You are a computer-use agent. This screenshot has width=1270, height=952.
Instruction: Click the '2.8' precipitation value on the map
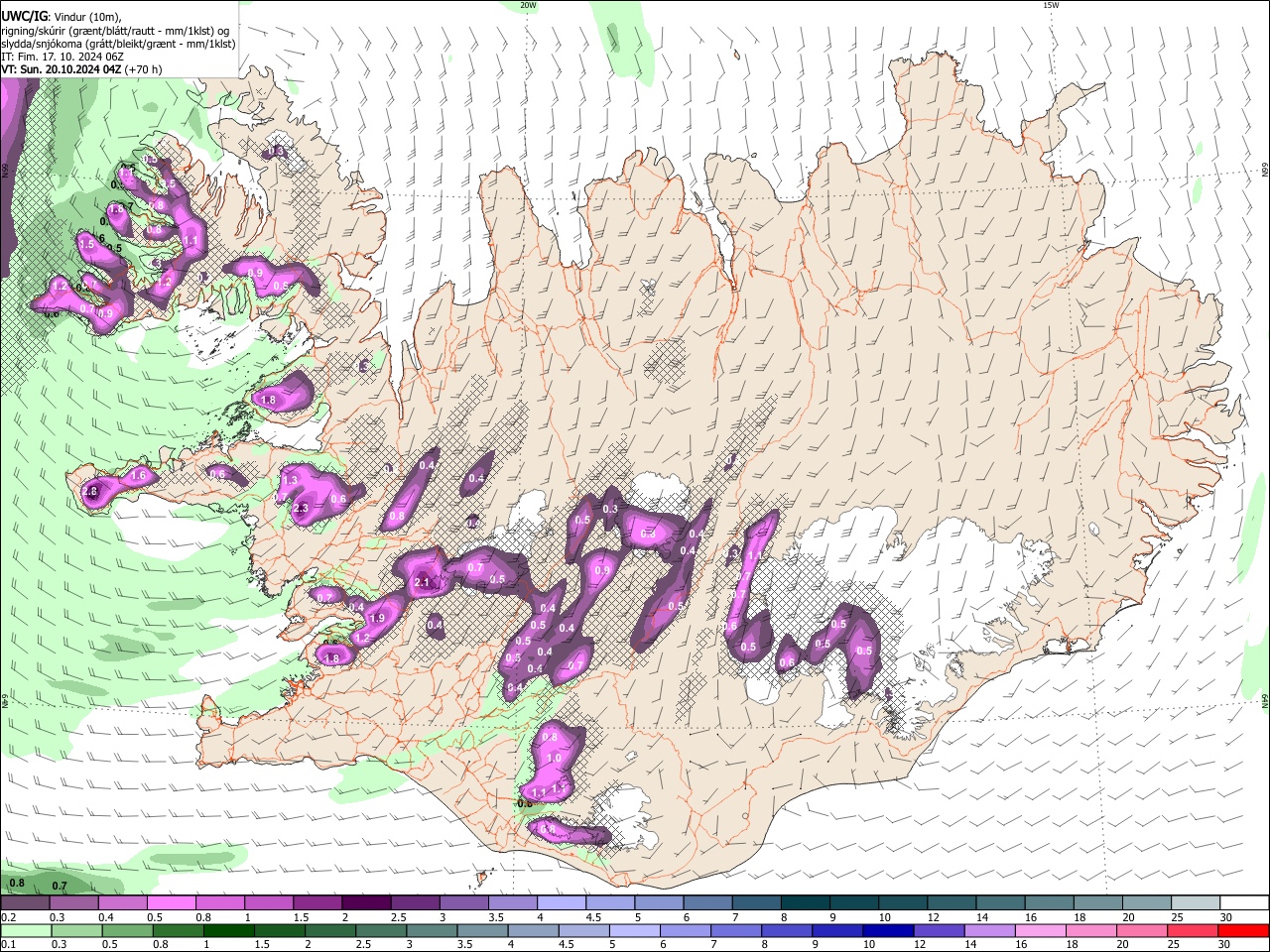(90, 492)
